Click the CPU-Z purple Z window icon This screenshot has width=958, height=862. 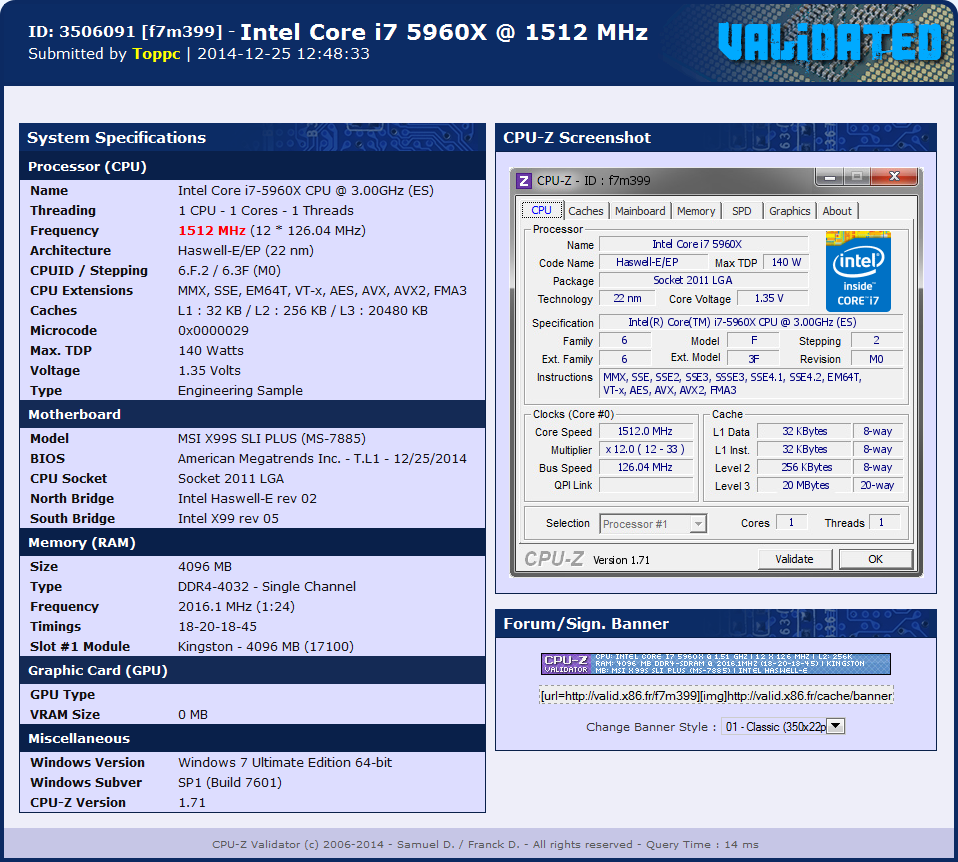click(524, 180)
